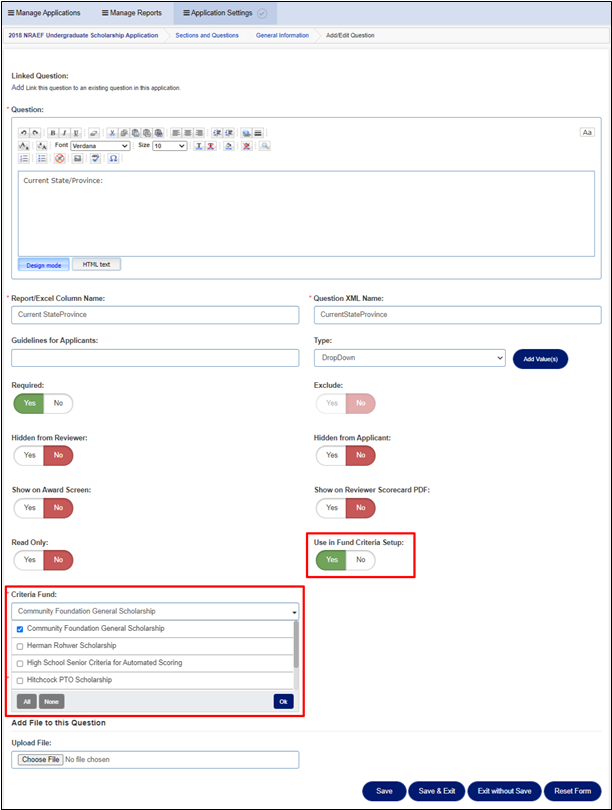Uncheck Community Foundation General Scholarship checkbox
The height and width of the screenshot is (810, 612).
pos(20,629)
